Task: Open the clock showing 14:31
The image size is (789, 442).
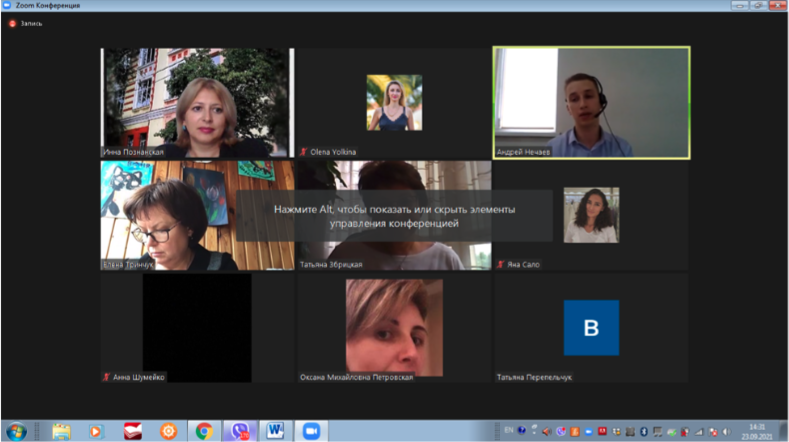Action: coord(759,430)
